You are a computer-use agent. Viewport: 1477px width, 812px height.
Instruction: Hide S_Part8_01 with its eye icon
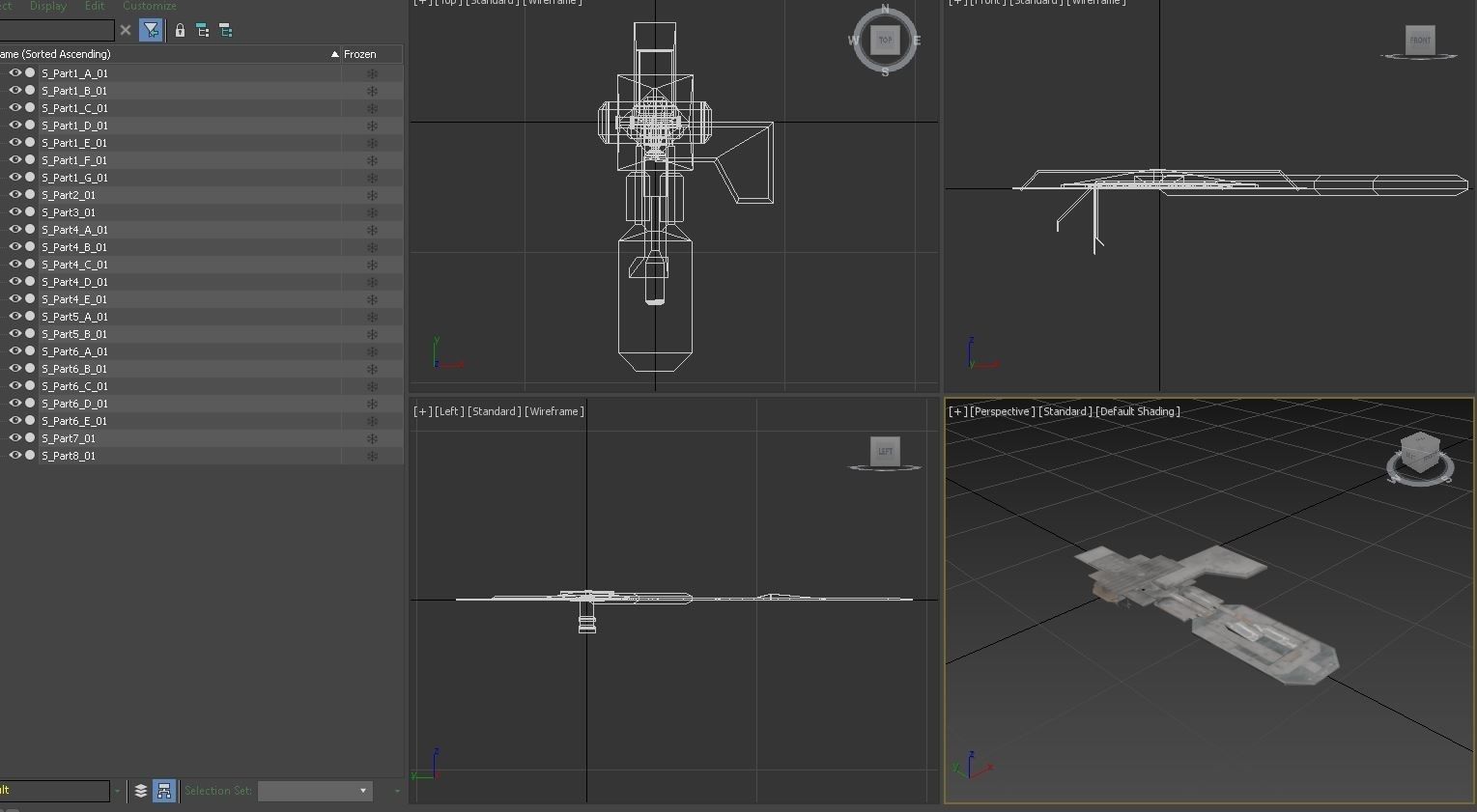point(14,455)
